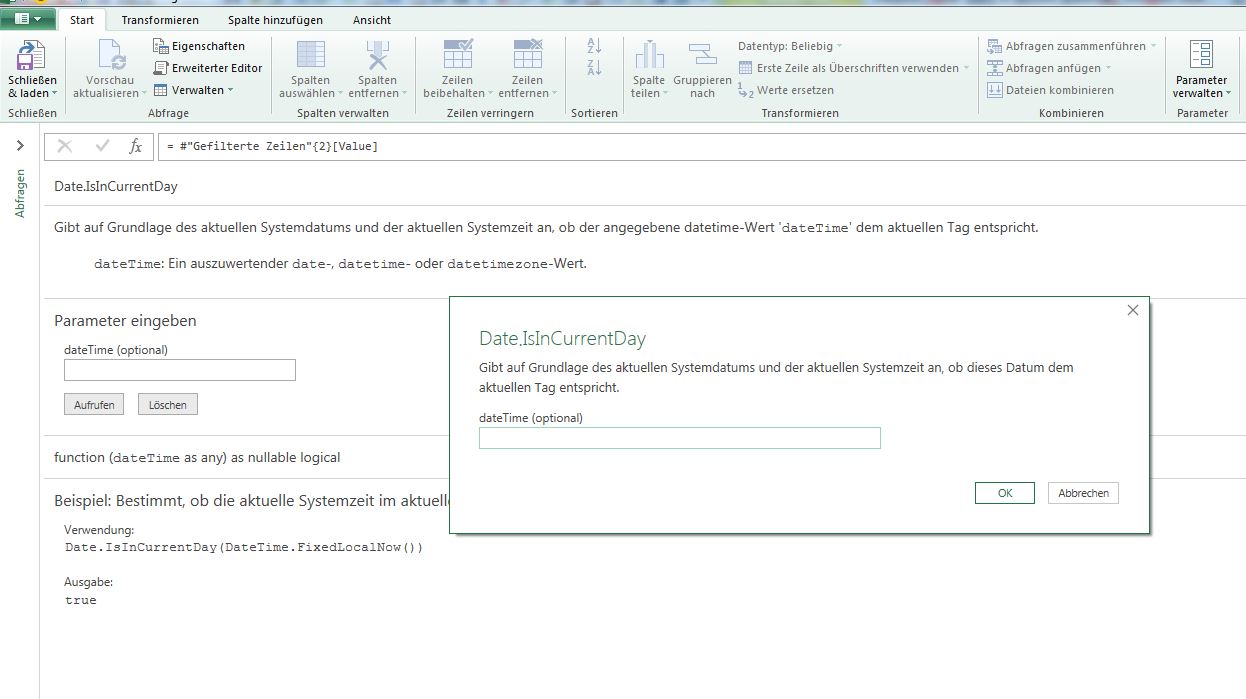Click the Löschen button
The image size is (1246, 699).
coord(168,405)
